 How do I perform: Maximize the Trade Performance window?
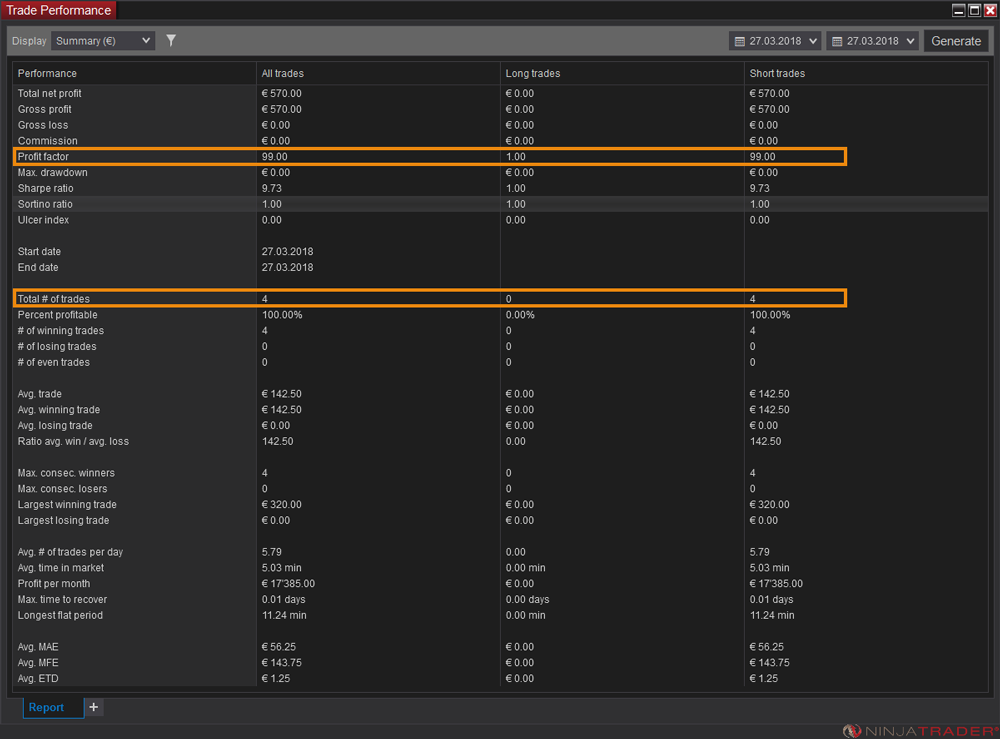pos(974,10)
